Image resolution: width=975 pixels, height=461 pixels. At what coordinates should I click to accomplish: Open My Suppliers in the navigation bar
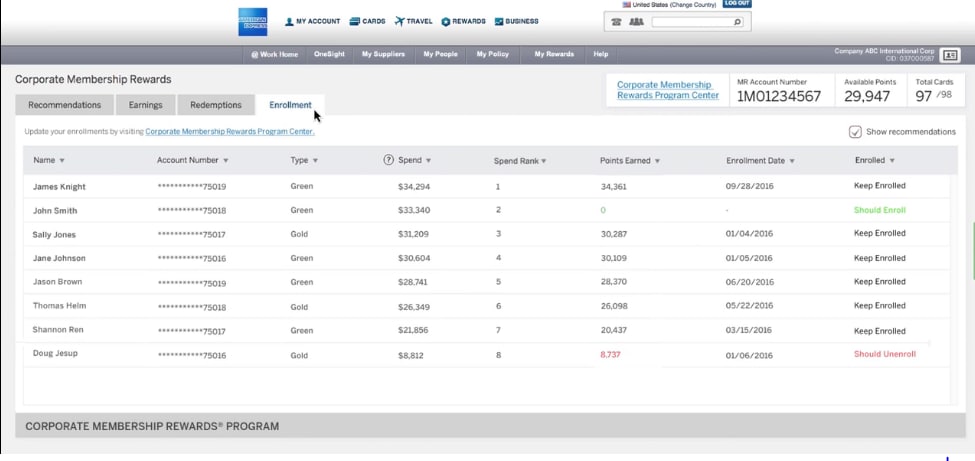[x=383, y=54]
